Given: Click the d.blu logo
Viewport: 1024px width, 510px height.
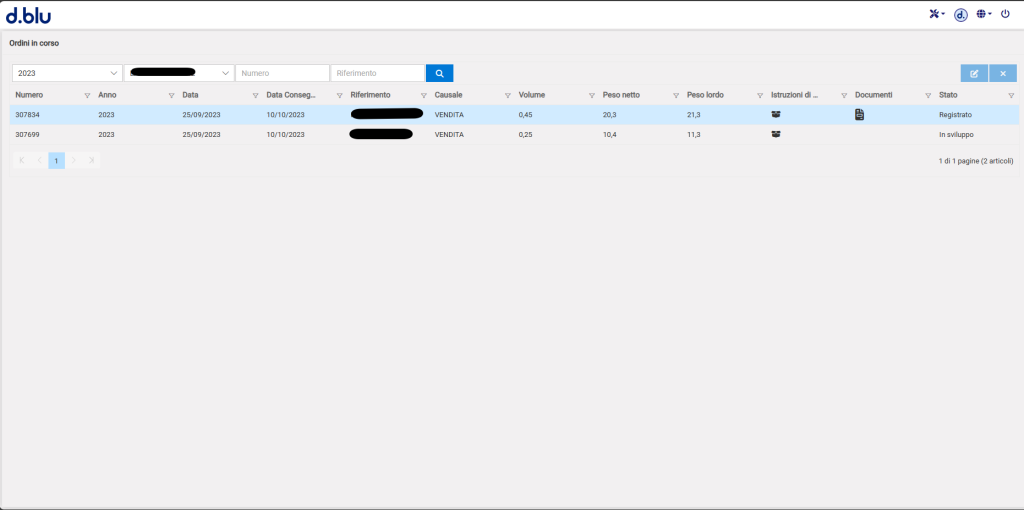Looking at the screenshot, I should [28, 14].
